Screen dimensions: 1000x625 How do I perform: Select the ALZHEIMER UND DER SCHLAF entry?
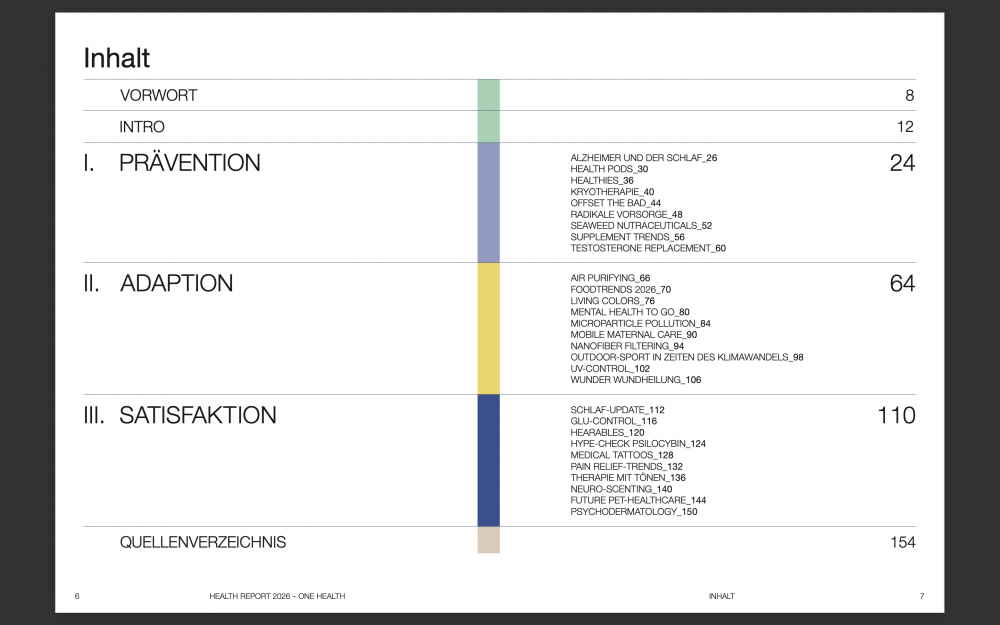click(x=643, y=158)
